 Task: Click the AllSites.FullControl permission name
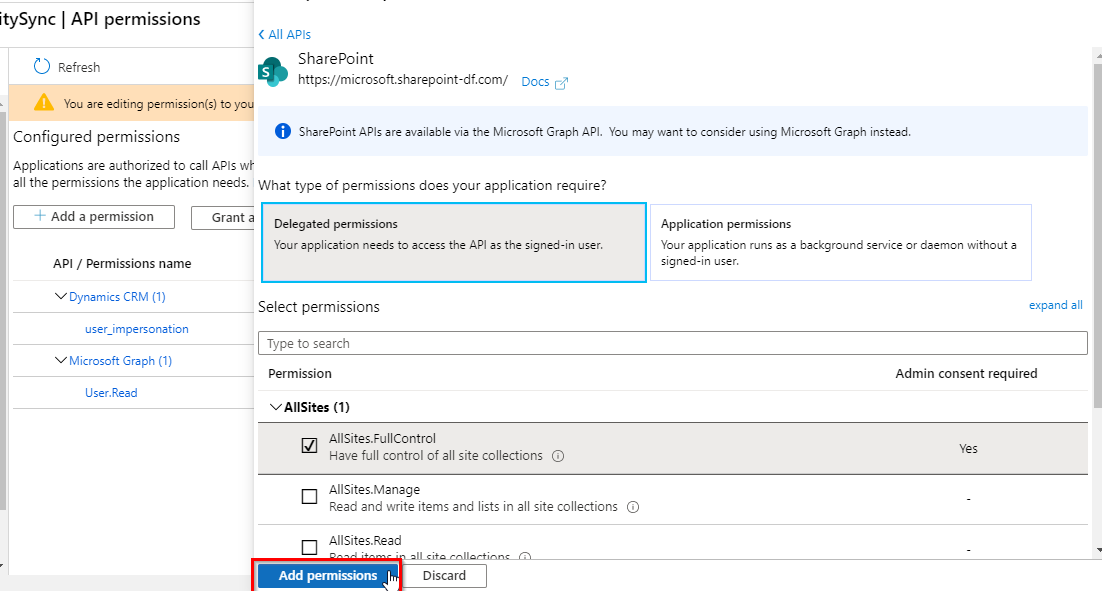coord(382,439)
